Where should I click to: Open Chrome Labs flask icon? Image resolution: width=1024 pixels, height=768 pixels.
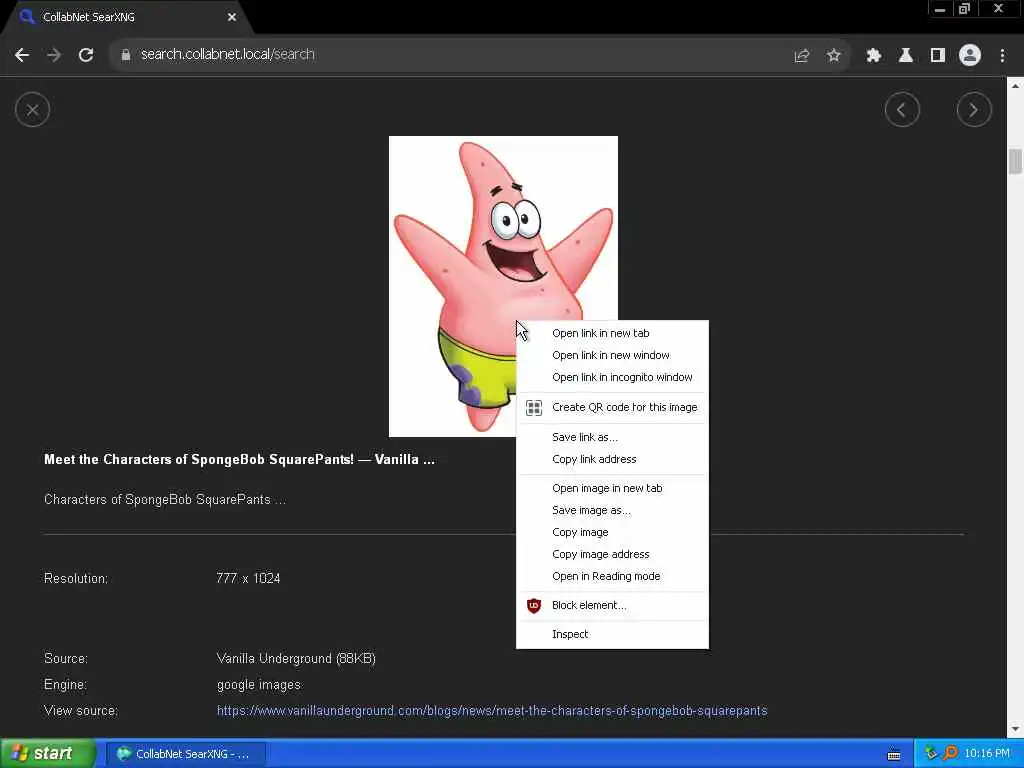click(x=906, y=56)
